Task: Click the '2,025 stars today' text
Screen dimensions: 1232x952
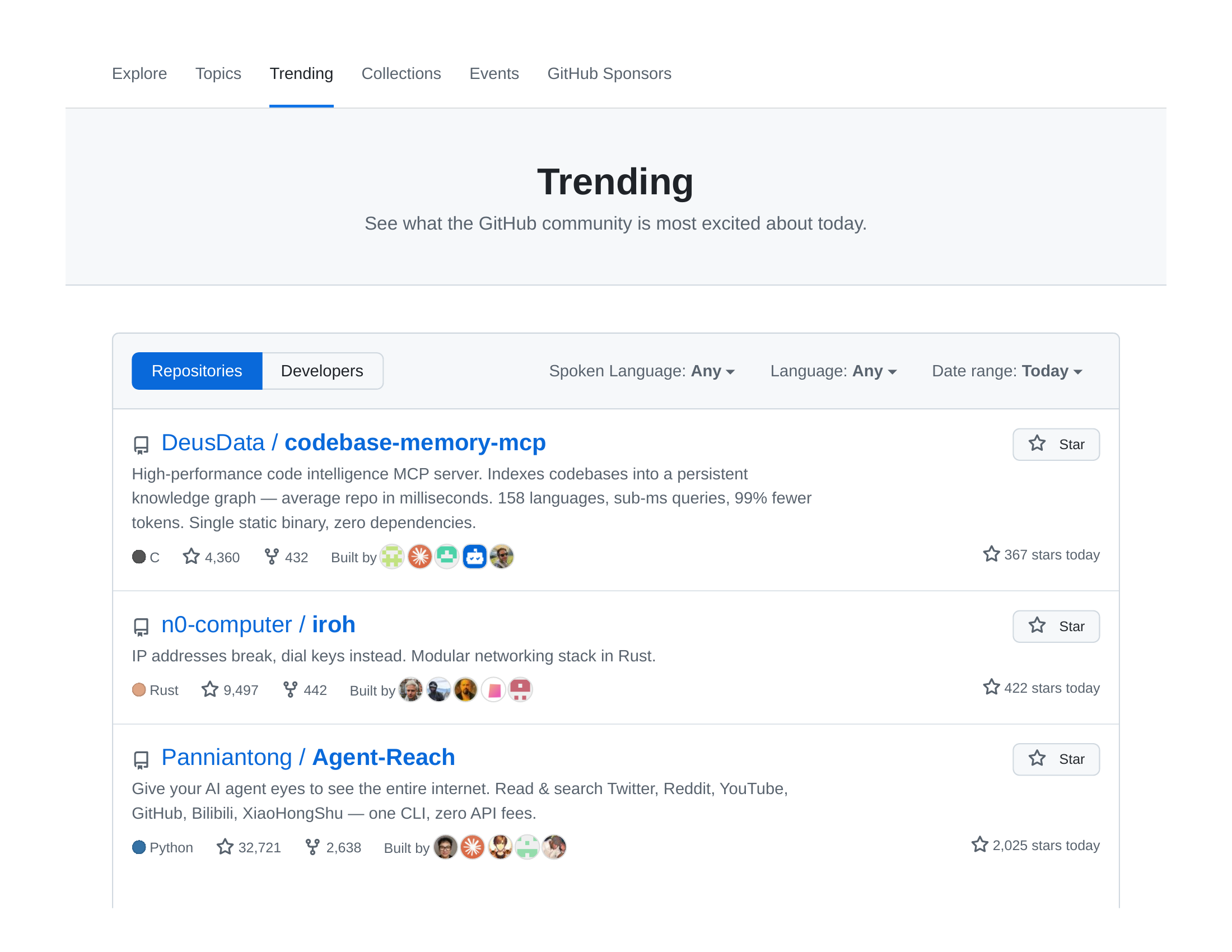Action: click(x=1046, y=845)
